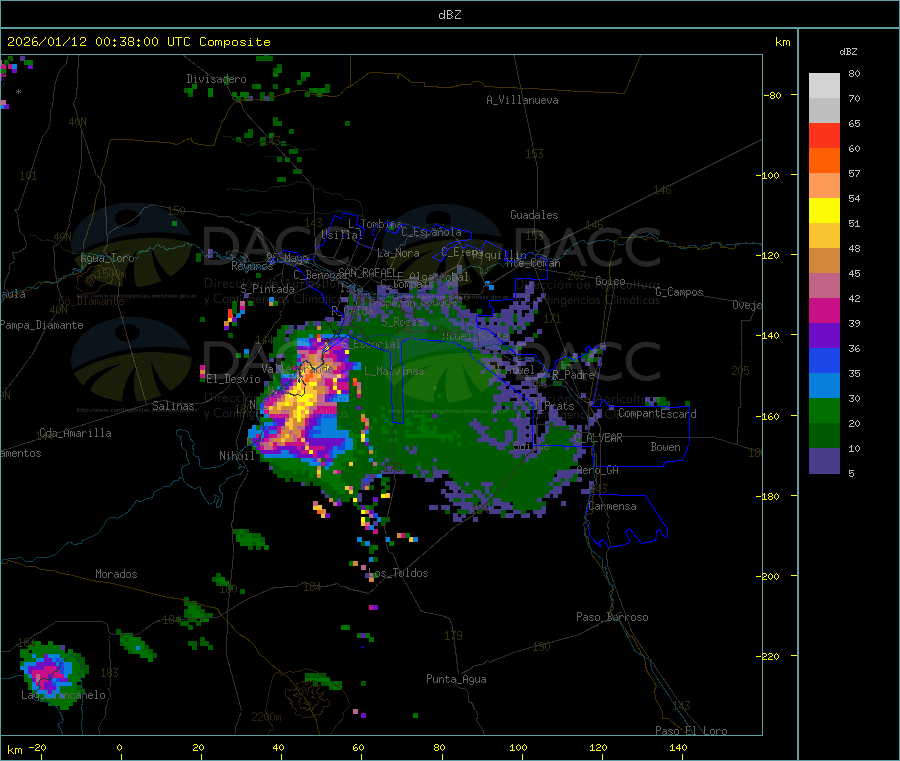
Task: Click the Cda_Amarilla map label
Action: (x=75, y=433)
